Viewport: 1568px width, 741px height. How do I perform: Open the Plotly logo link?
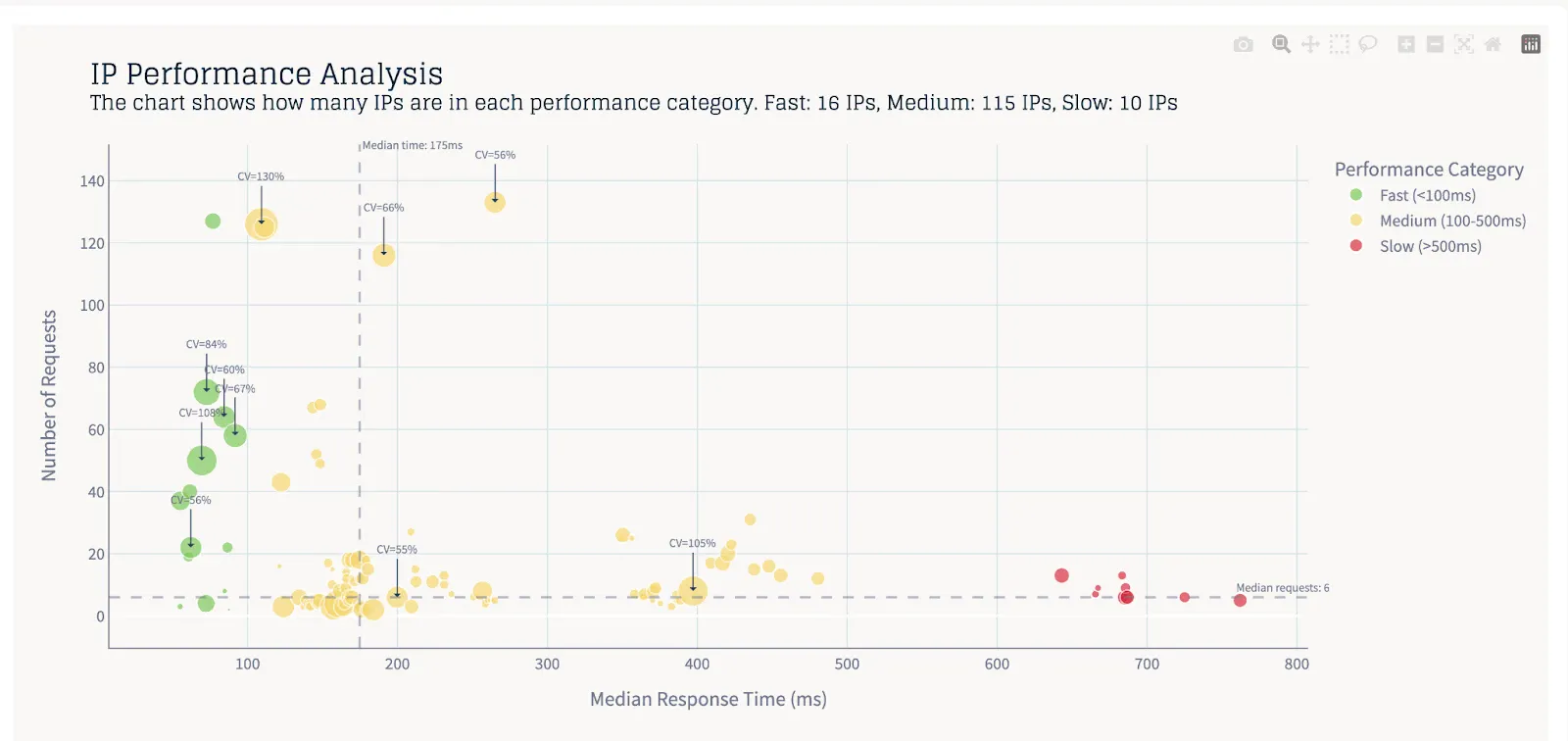(1531, 44)
